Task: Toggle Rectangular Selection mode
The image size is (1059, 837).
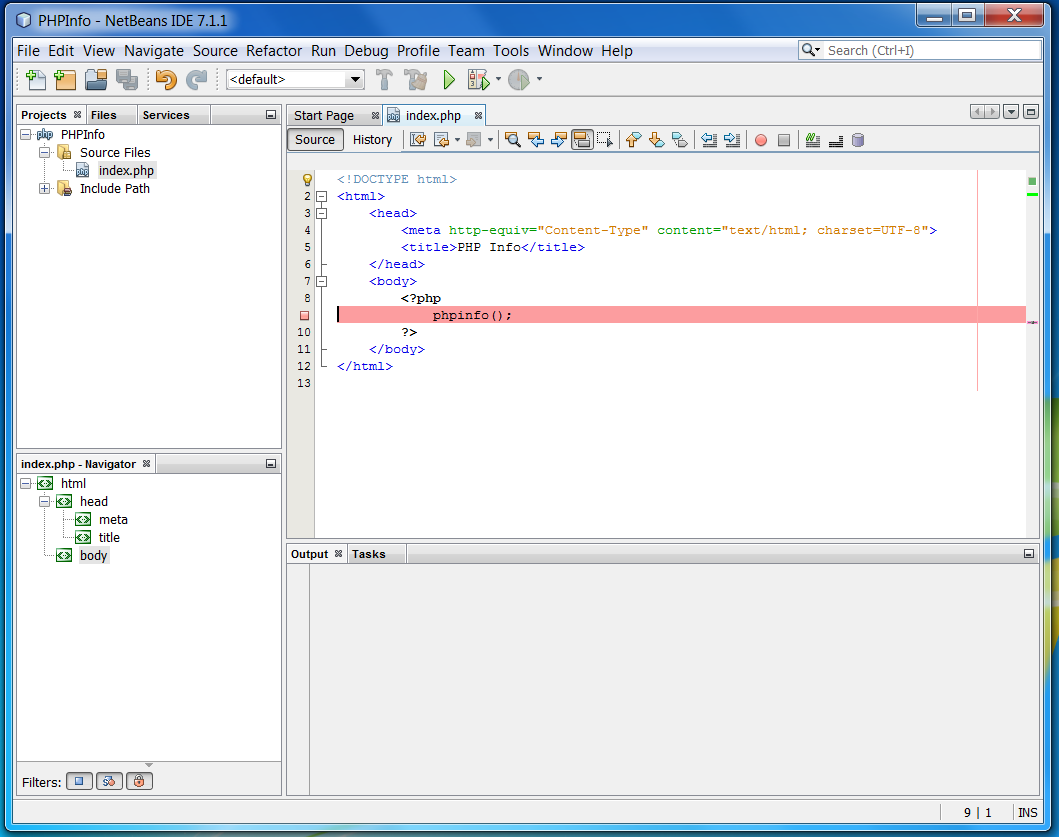Action: coord(604,140)
